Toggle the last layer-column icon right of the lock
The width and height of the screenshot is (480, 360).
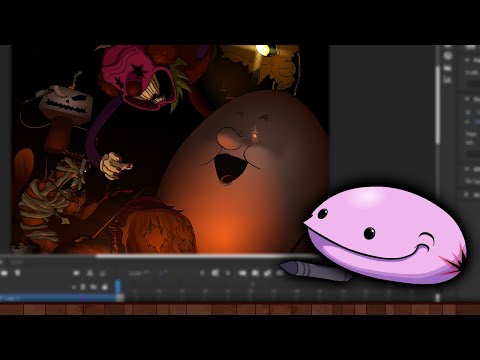[105, 287]
